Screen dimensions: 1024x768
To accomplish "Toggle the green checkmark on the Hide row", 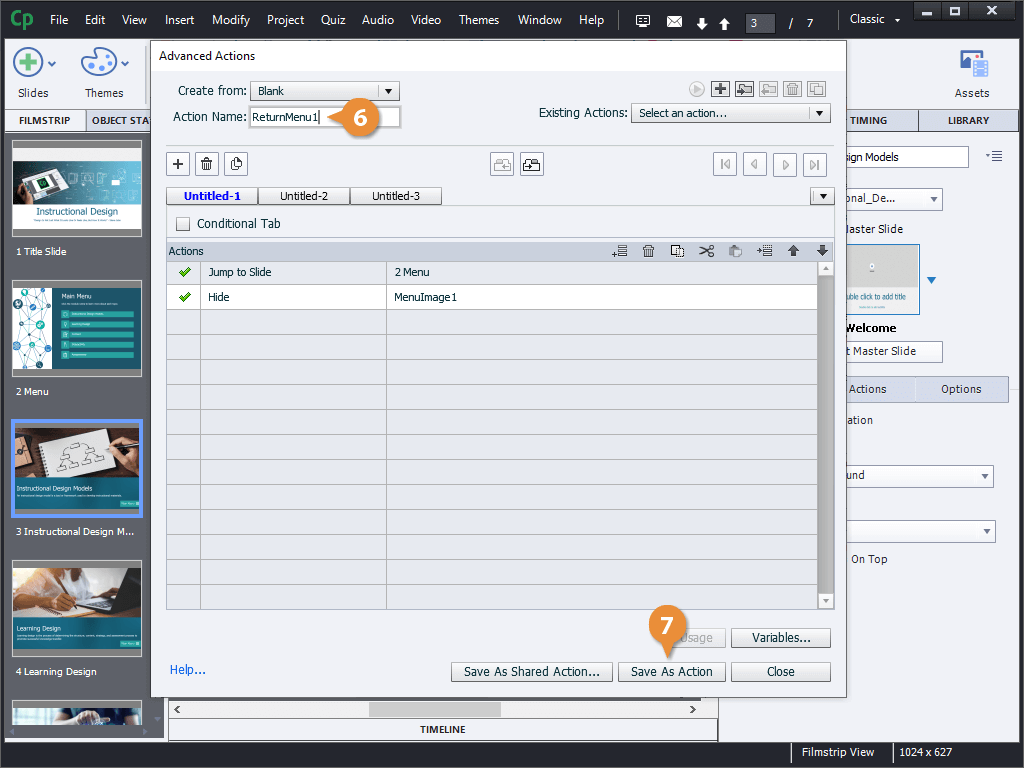I will point(184,297).
